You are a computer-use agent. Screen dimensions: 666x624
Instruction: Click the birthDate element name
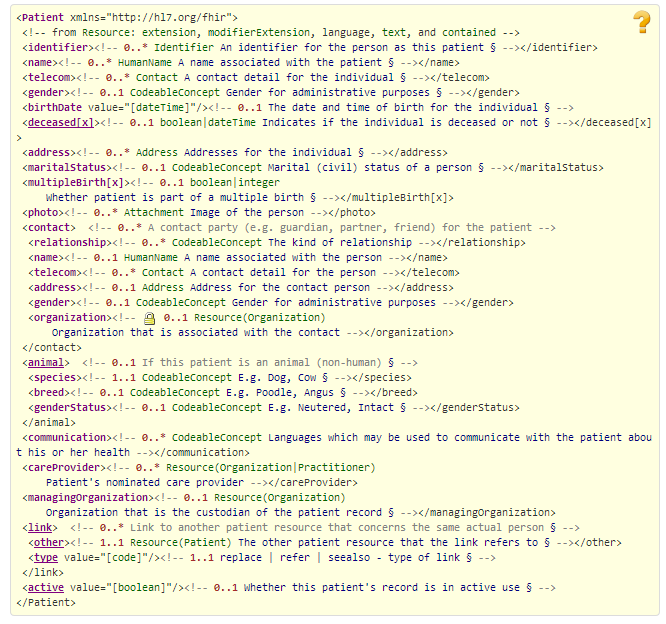[56, 107]
